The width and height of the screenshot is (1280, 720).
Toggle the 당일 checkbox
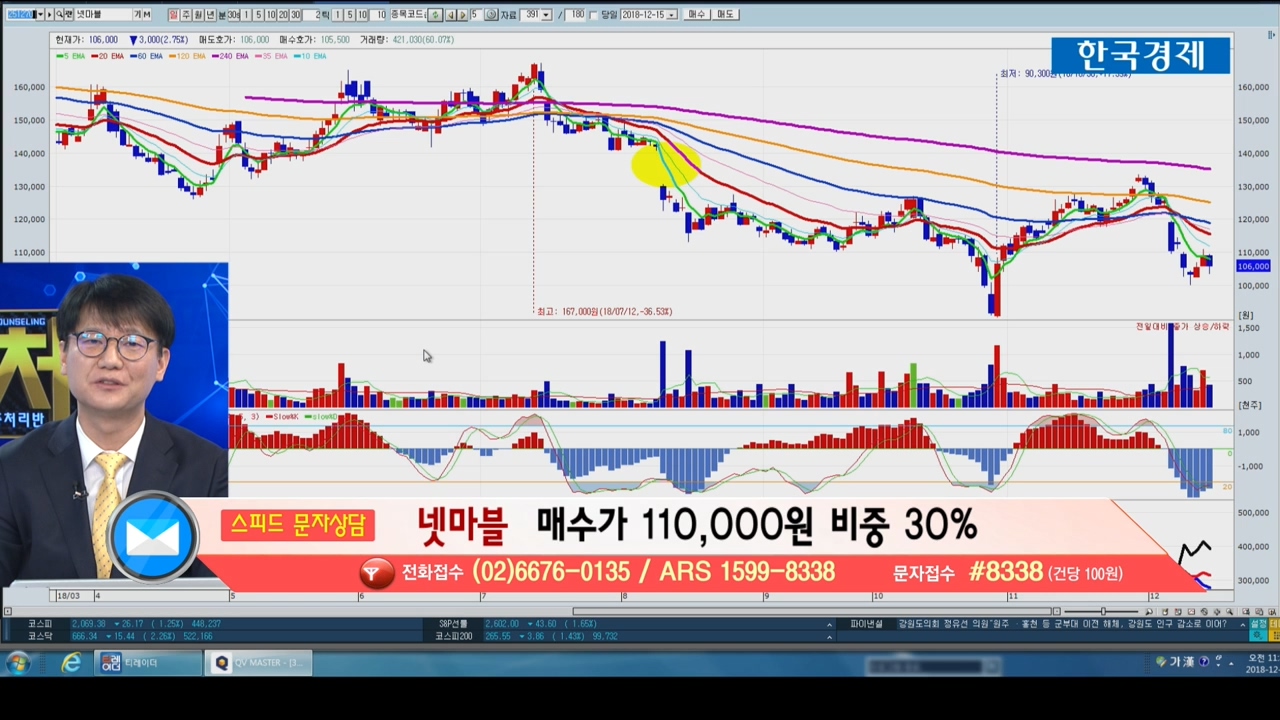coord(594,15)
